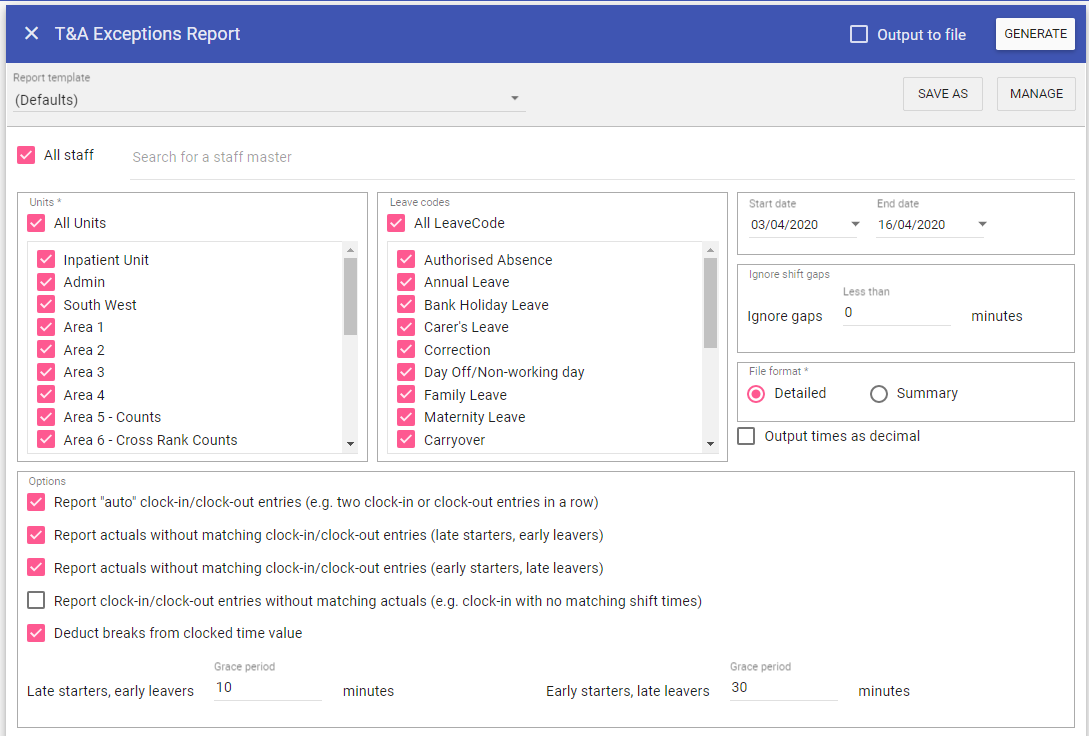Viewport: 1089px width, 736px height.
Task: Expand the Report template dropdown
Action: 514,99
